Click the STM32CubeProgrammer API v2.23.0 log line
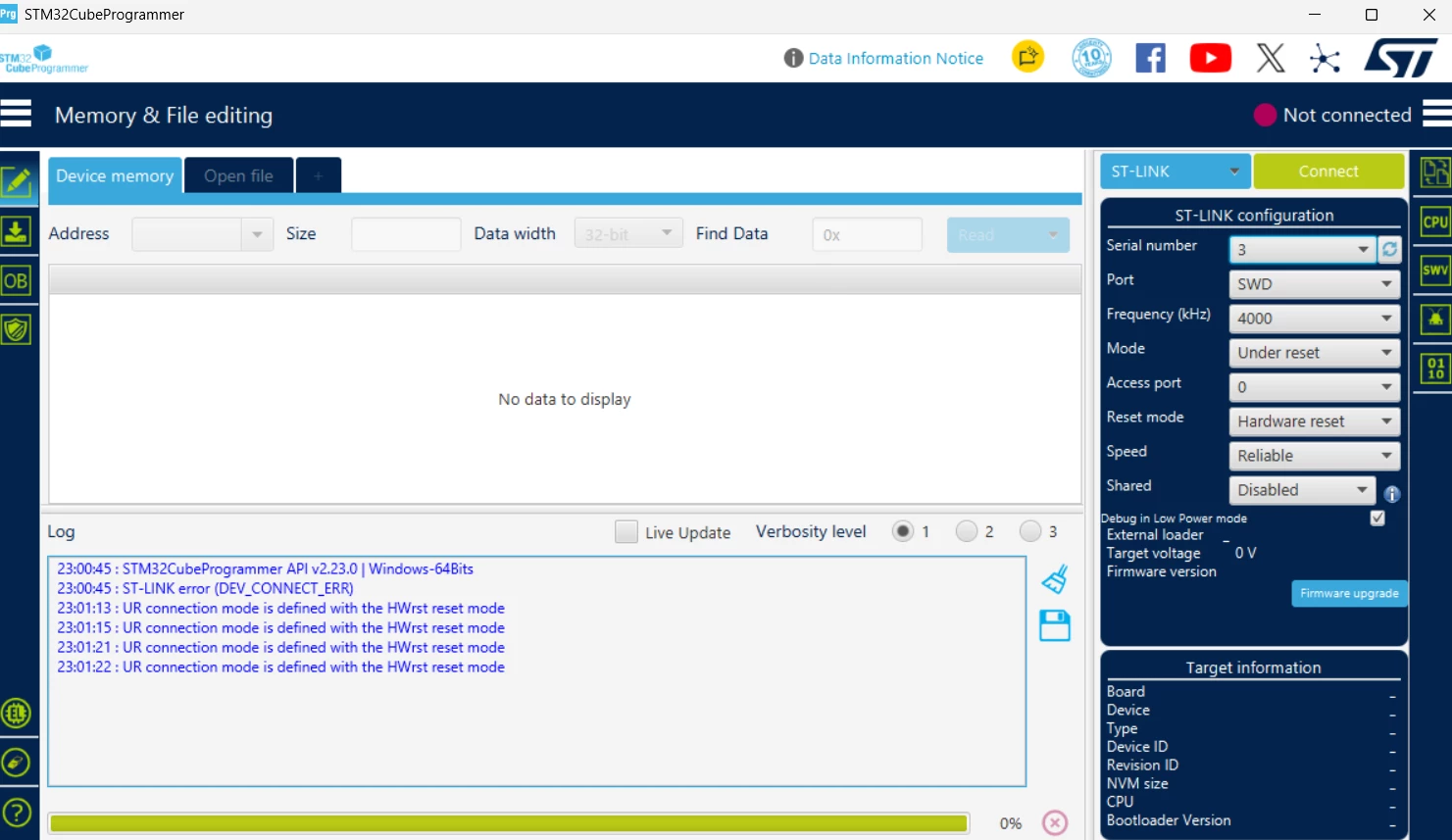 tap(265, 568)
